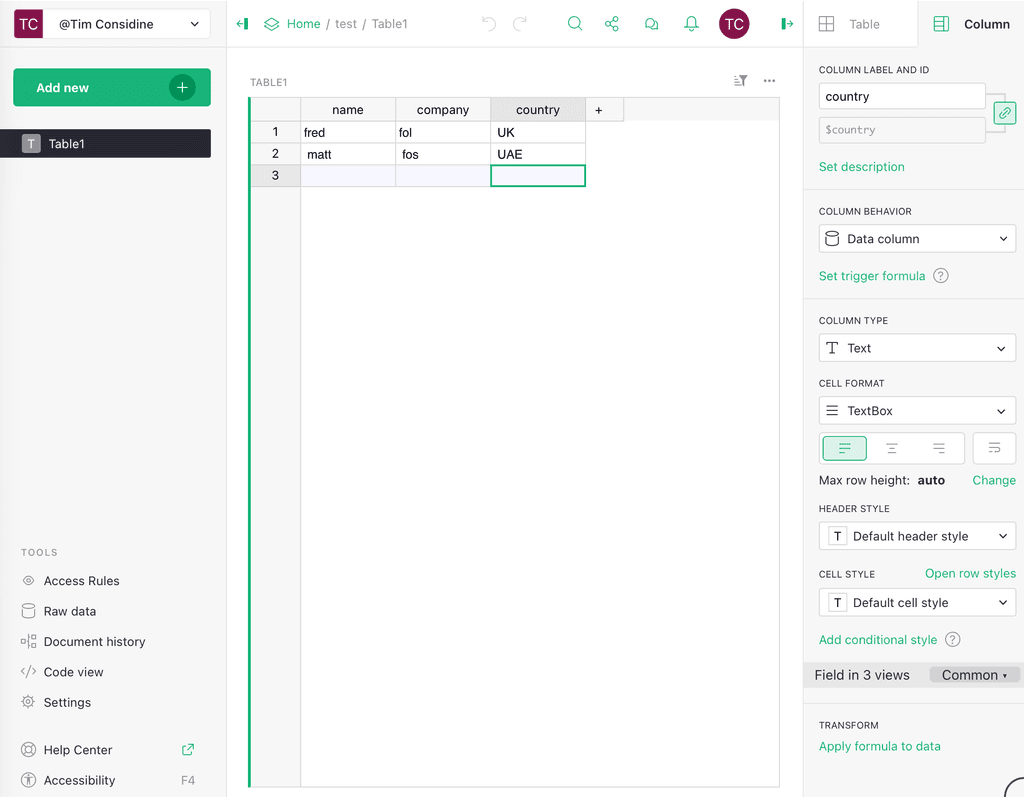Collapse the left sidebar panel arrow
The height and width of the screenshot is (797, 1024).
pyautogui.click(x=242, y=24)
